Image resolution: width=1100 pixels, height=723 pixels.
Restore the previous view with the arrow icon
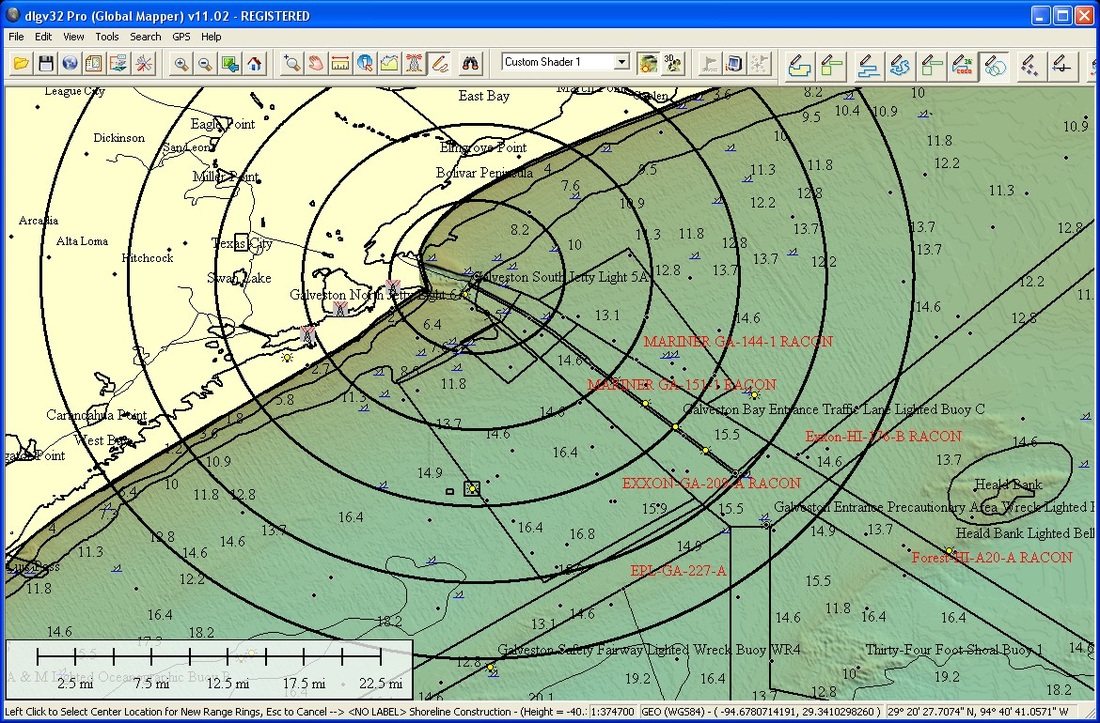click(229, 64)
